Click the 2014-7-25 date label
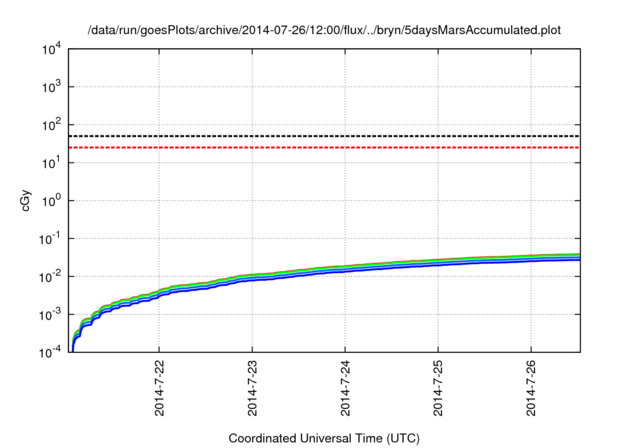Screen dimensions: 640x448 click(438, 388)
